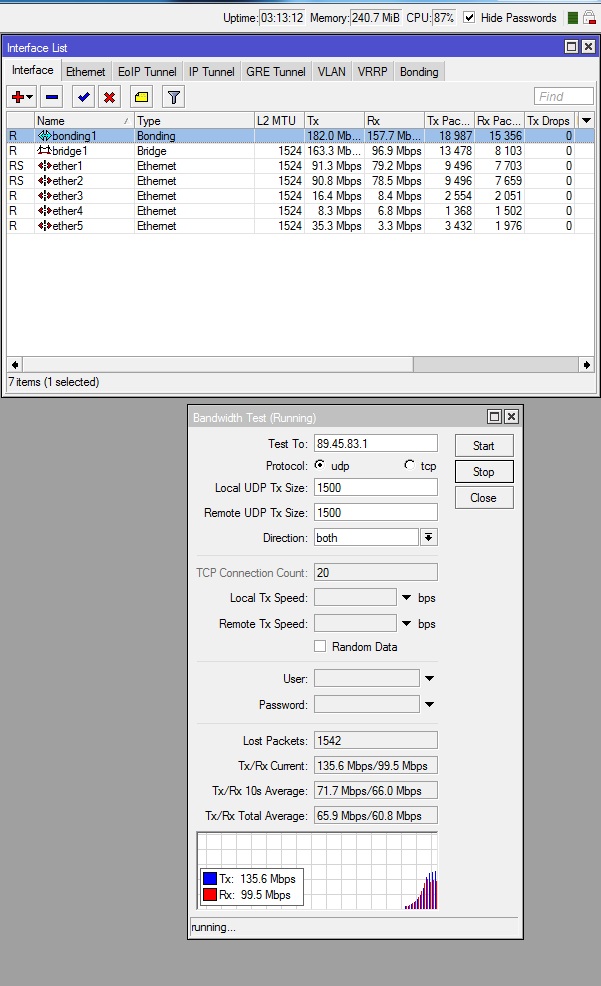Click the Remote UDP Tx Size field
Image resolution: width=601 pixels, height=986 pixels.
click(375, 512)
